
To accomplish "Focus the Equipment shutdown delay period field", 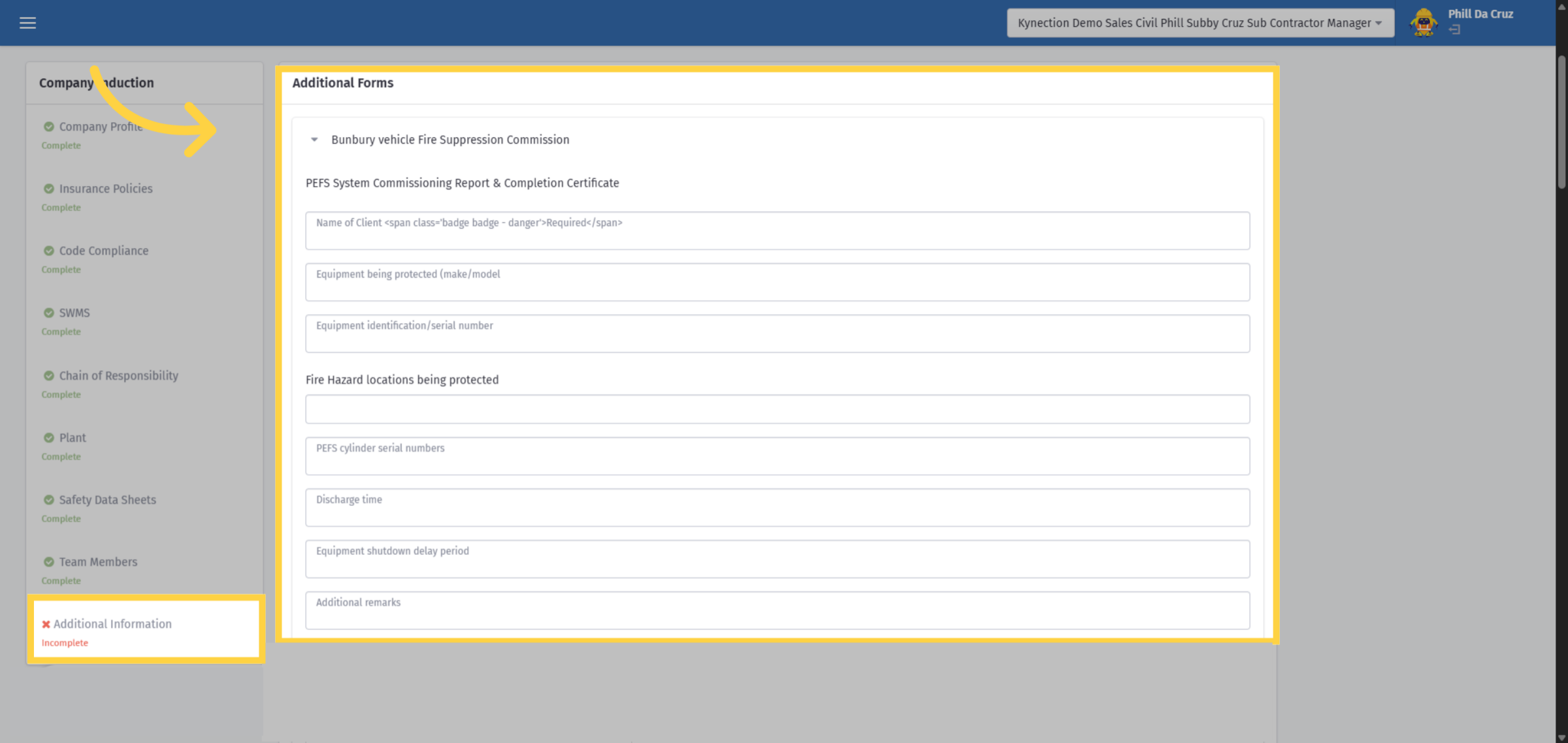I will click(x=777, y=559).
